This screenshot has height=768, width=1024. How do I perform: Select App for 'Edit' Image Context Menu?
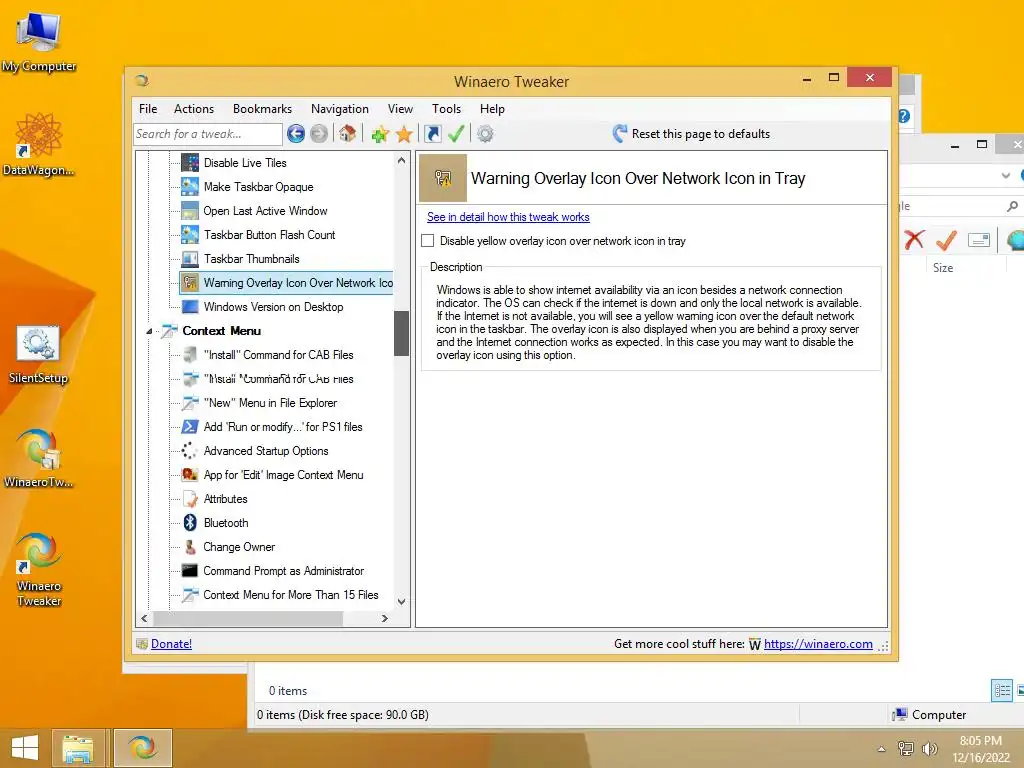tap(283, 475)
